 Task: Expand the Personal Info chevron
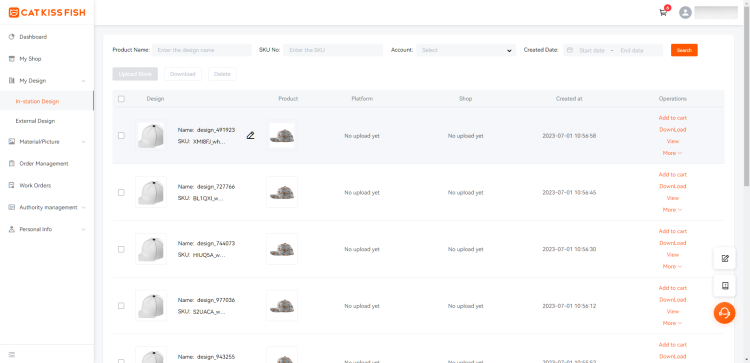(x=84, y=230)
